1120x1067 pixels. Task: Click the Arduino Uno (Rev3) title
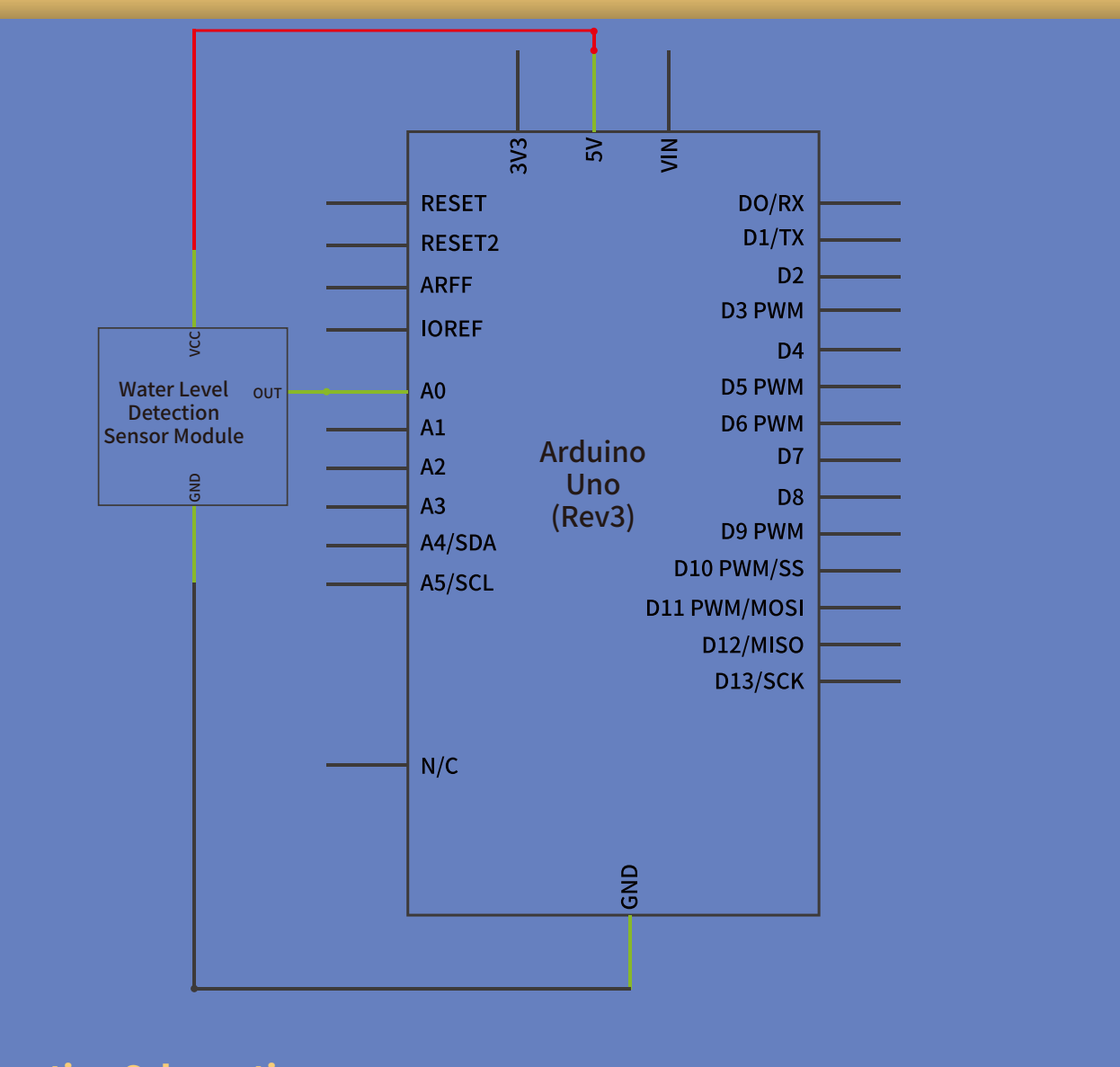click(x=593, y=485)
